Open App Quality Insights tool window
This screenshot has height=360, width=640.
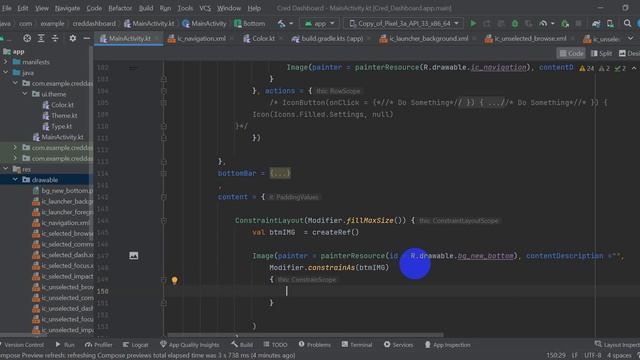[190, 345]
